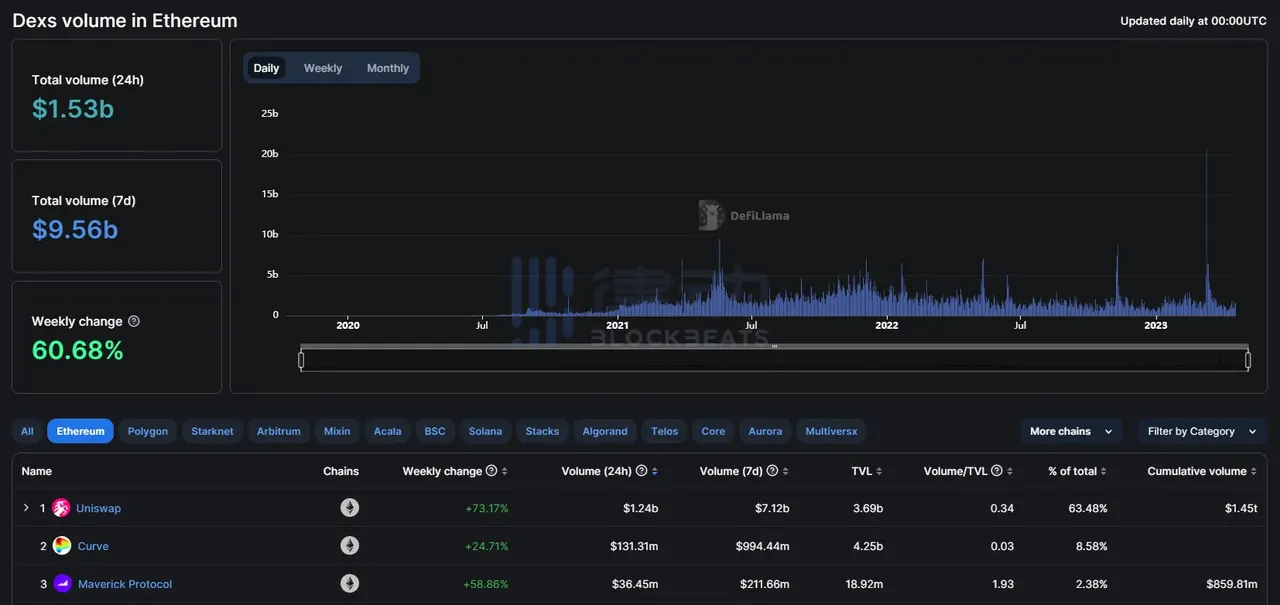Screen dimensions: 1280x605
Task: Click Curve 7d volume $994.44m
Action: tap(761, 546)
